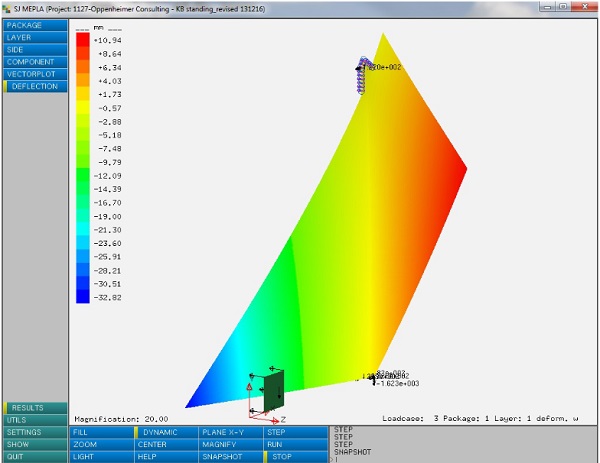Click the STEP animation button

[x=296, y=432]
